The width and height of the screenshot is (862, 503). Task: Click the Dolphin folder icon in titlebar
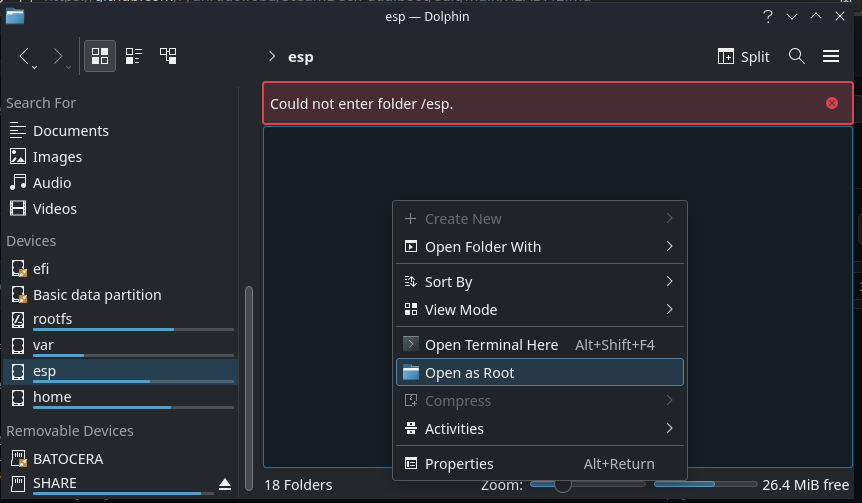click(15, 16)
